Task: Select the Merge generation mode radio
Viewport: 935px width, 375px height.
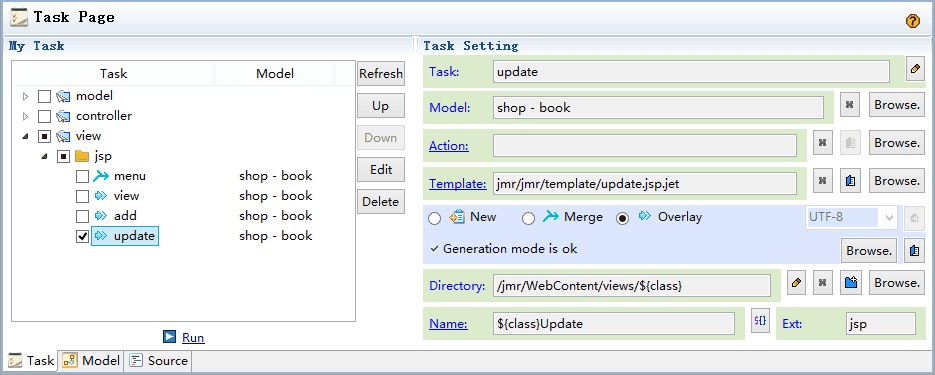Action: click(x=528, y=219)
